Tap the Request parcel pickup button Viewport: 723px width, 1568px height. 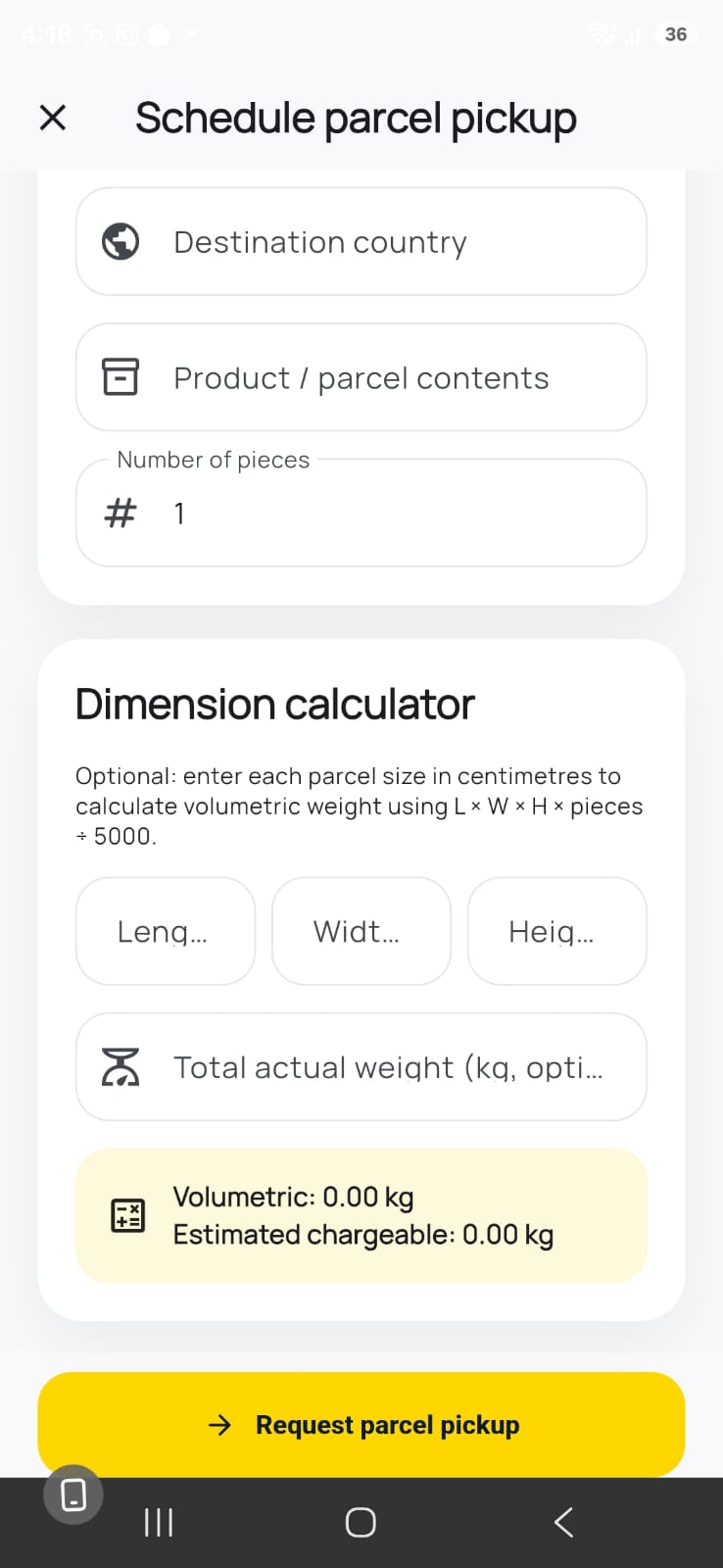coord(361,1424)
